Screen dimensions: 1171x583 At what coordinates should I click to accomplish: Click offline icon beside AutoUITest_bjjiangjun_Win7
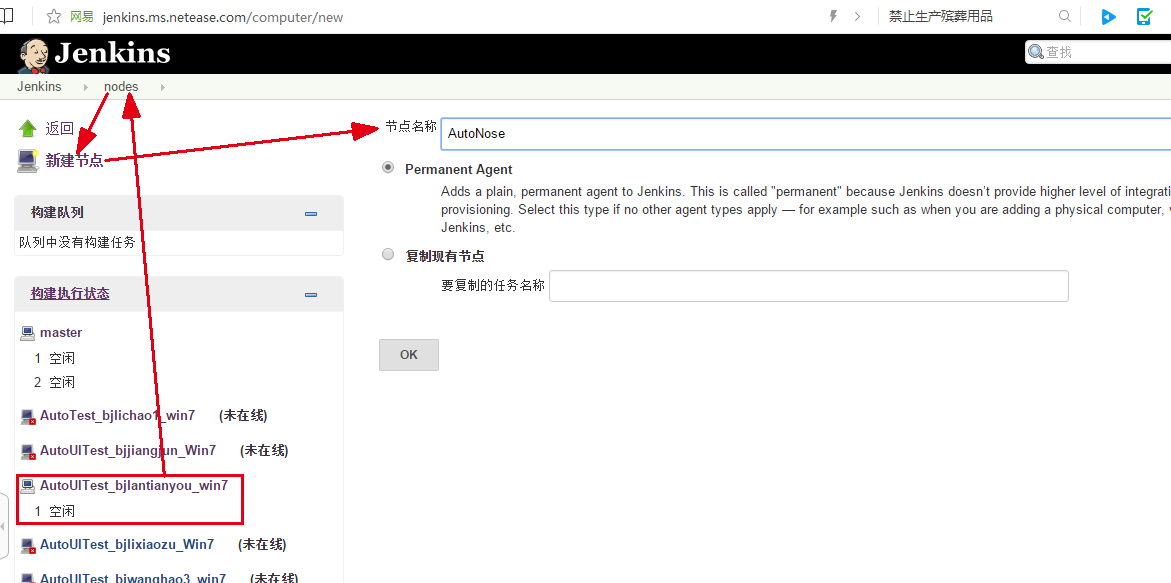pos(28,452)
